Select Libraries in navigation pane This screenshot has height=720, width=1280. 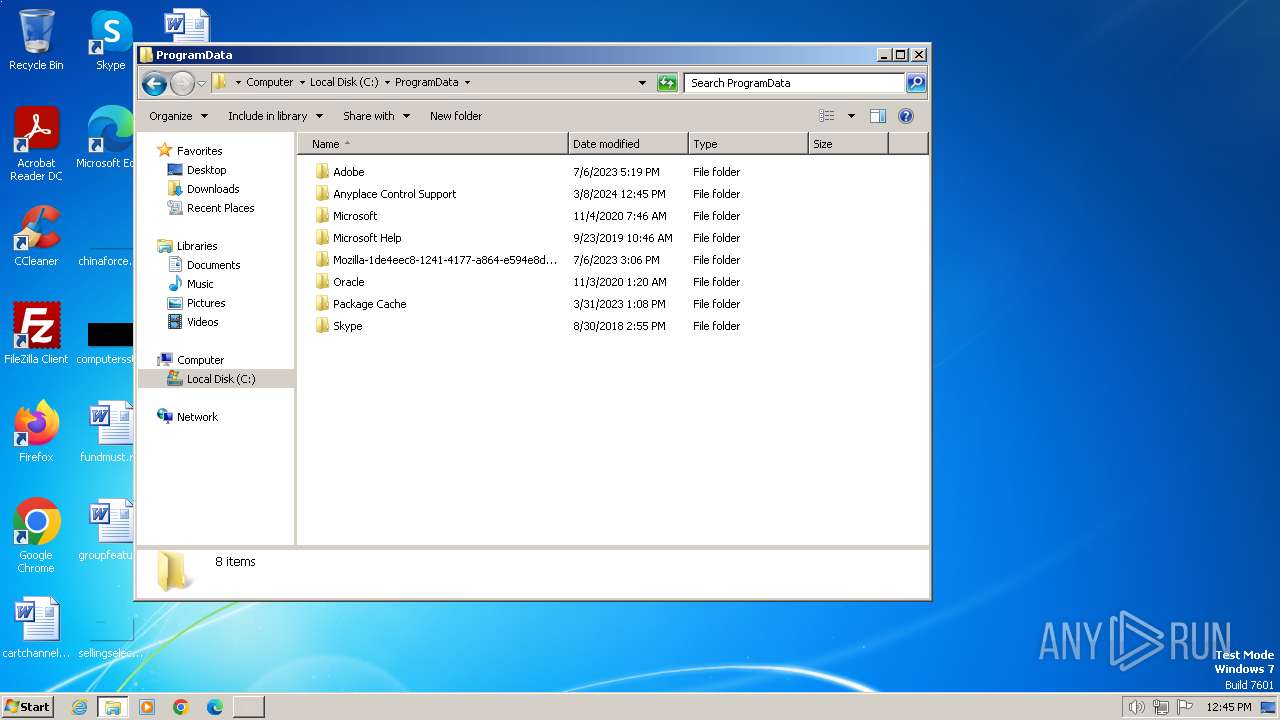[x=197, y=246]
